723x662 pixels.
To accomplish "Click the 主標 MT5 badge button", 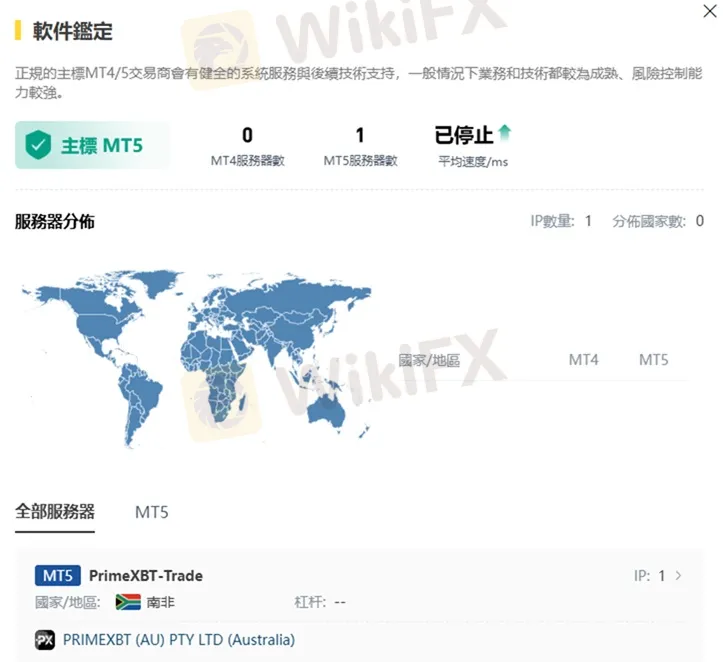I will (92, 145).
